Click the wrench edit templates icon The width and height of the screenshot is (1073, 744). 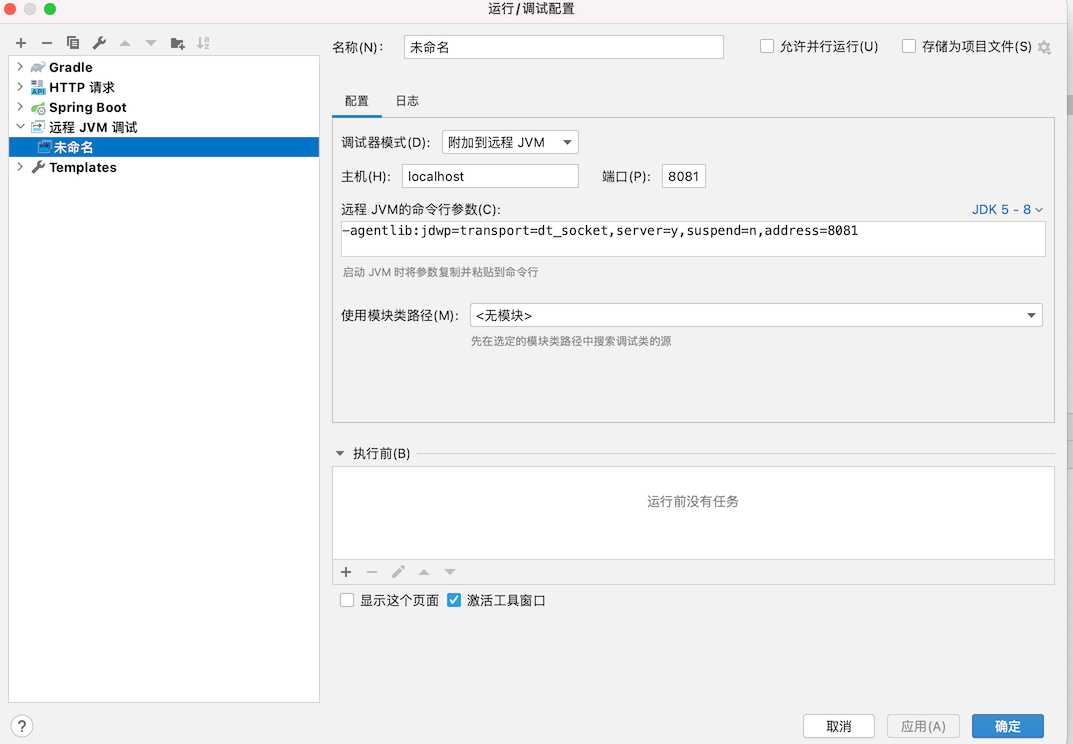99,43
